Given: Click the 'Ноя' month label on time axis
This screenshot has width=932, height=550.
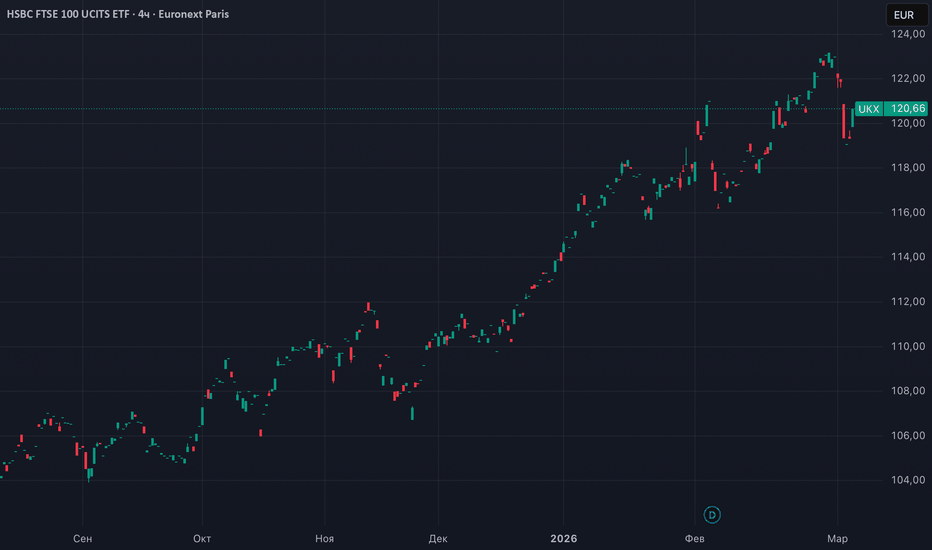Looking at the screenshot, I should click(x=324, y=539).
